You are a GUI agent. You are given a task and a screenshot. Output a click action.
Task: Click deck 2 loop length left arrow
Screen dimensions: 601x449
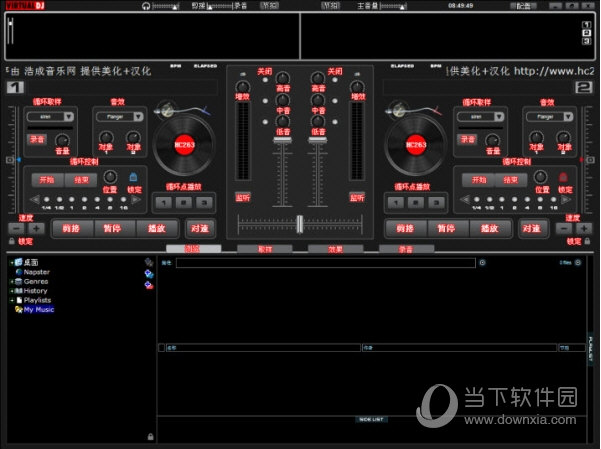pos(465,199)
